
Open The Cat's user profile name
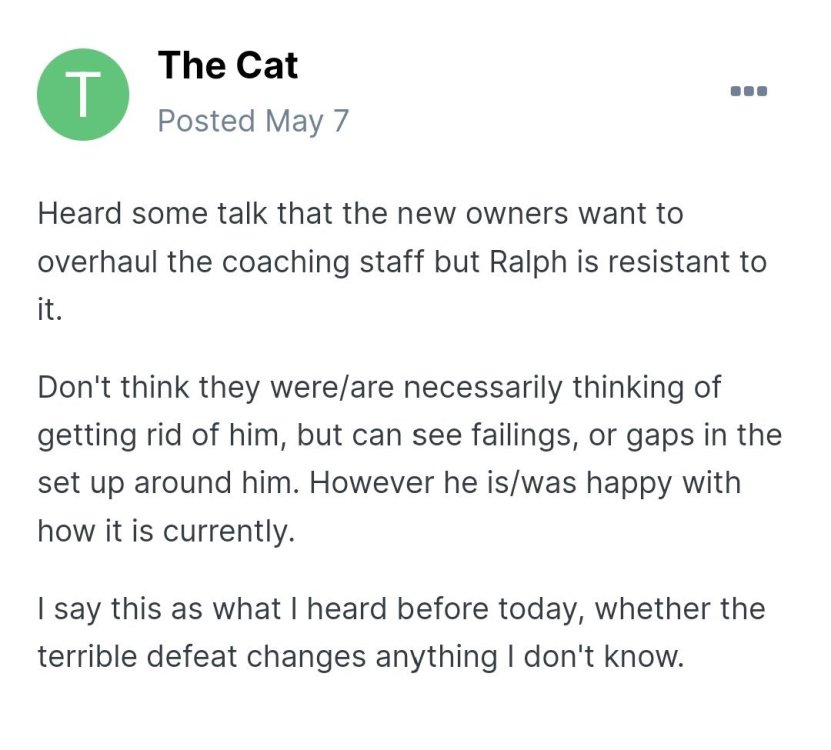pos(228,66)
